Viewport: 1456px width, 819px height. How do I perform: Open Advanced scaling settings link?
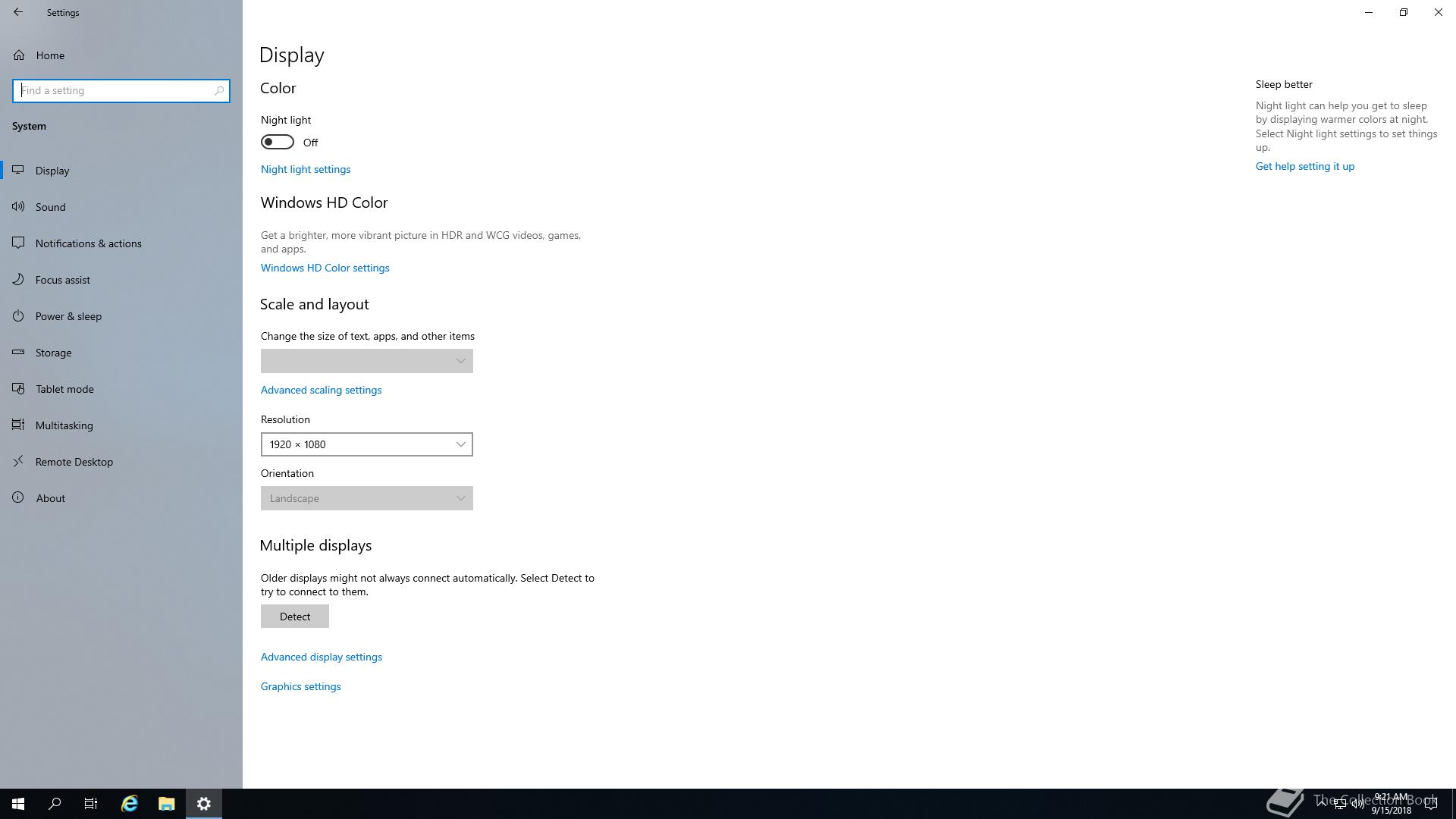(322, 390)
